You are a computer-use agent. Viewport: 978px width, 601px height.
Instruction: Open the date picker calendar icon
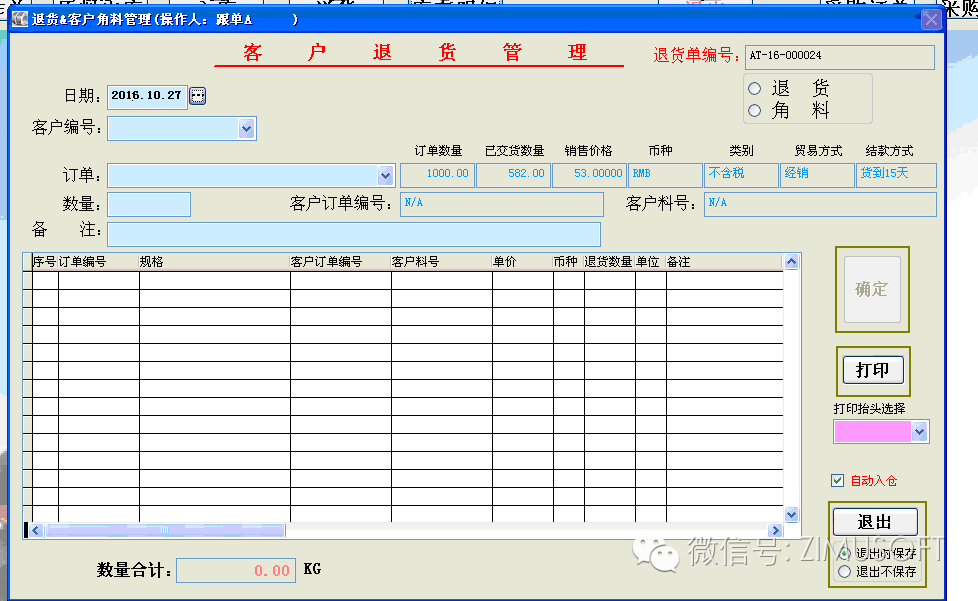coord(197,96)
